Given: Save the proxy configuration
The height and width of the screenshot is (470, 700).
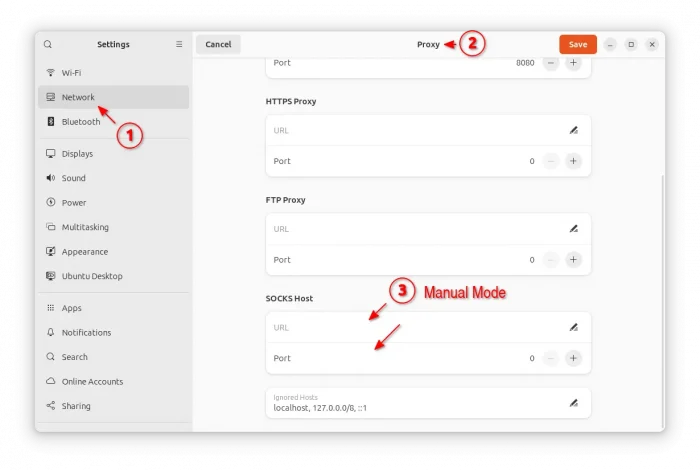Looking at the screenshot, I should (x=578, y=45).
